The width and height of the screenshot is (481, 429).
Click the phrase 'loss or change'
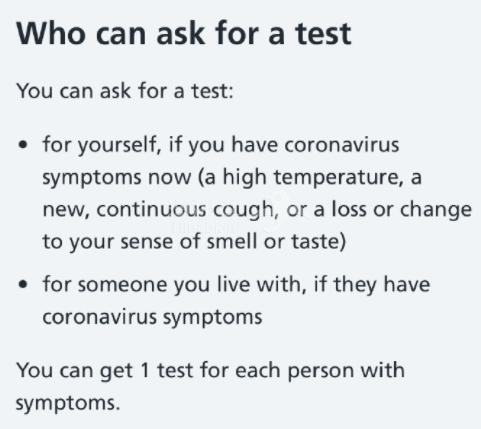click(402, 209)
